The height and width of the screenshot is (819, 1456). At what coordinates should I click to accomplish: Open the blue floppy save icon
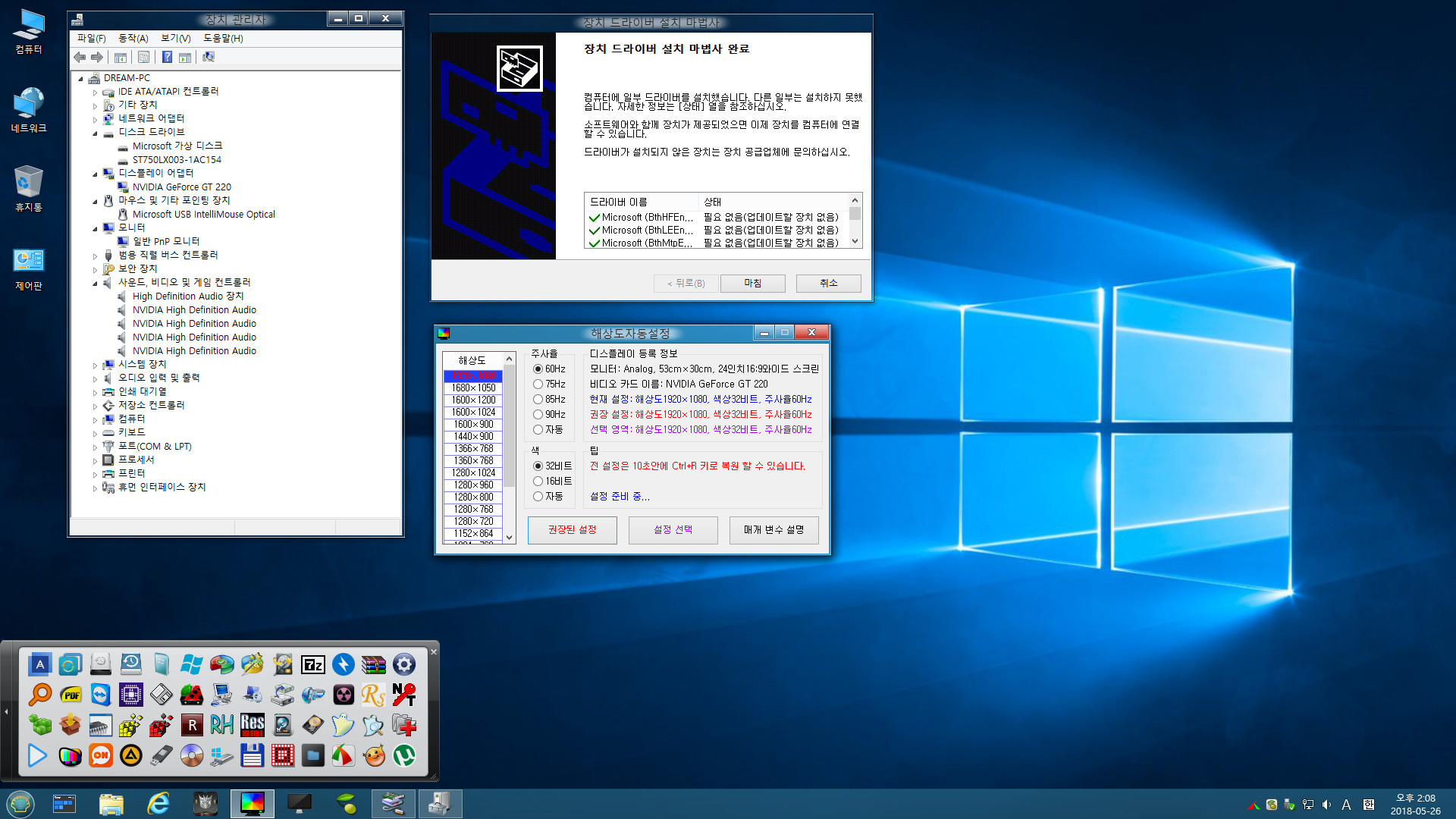252,756
